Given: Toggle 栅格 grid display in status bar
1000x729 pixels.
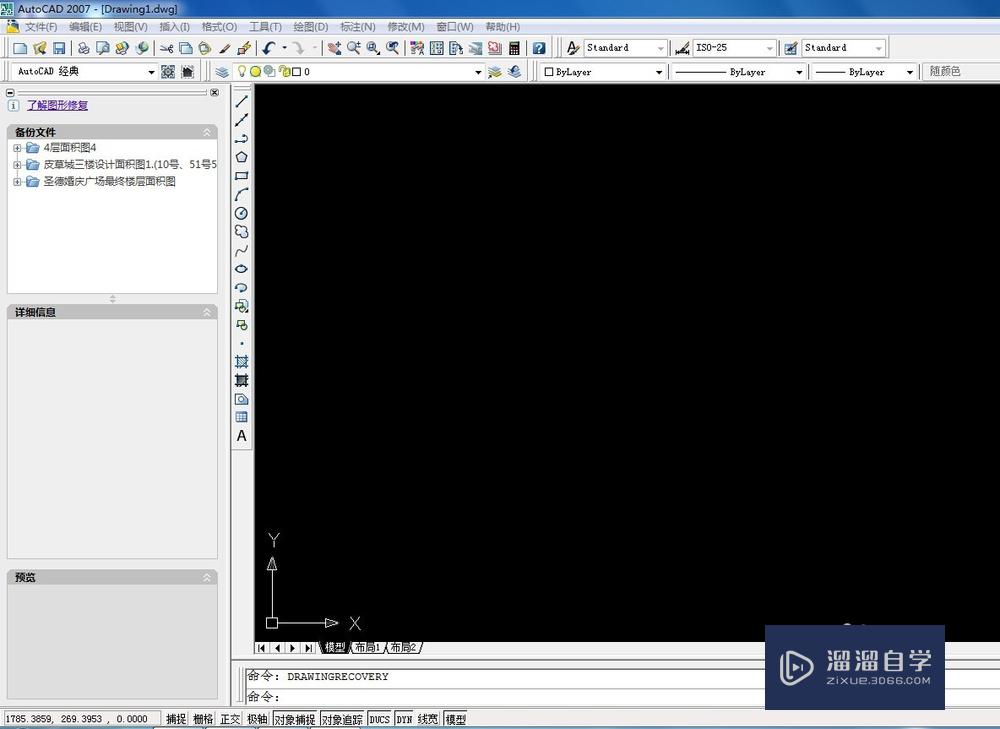Looking at the screenshot, I should point(203,719).
